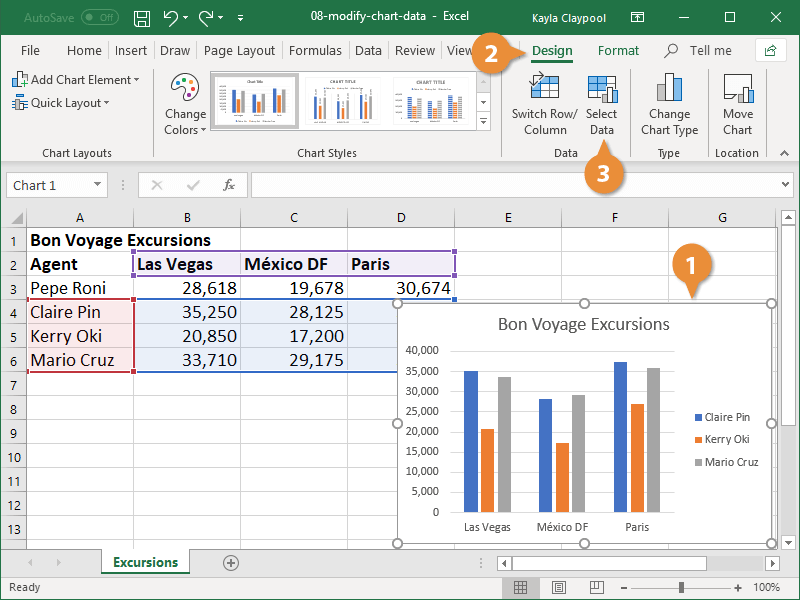
Task: Open the Chart 1 name box dropdown
Action: click(x=100, y=184)
